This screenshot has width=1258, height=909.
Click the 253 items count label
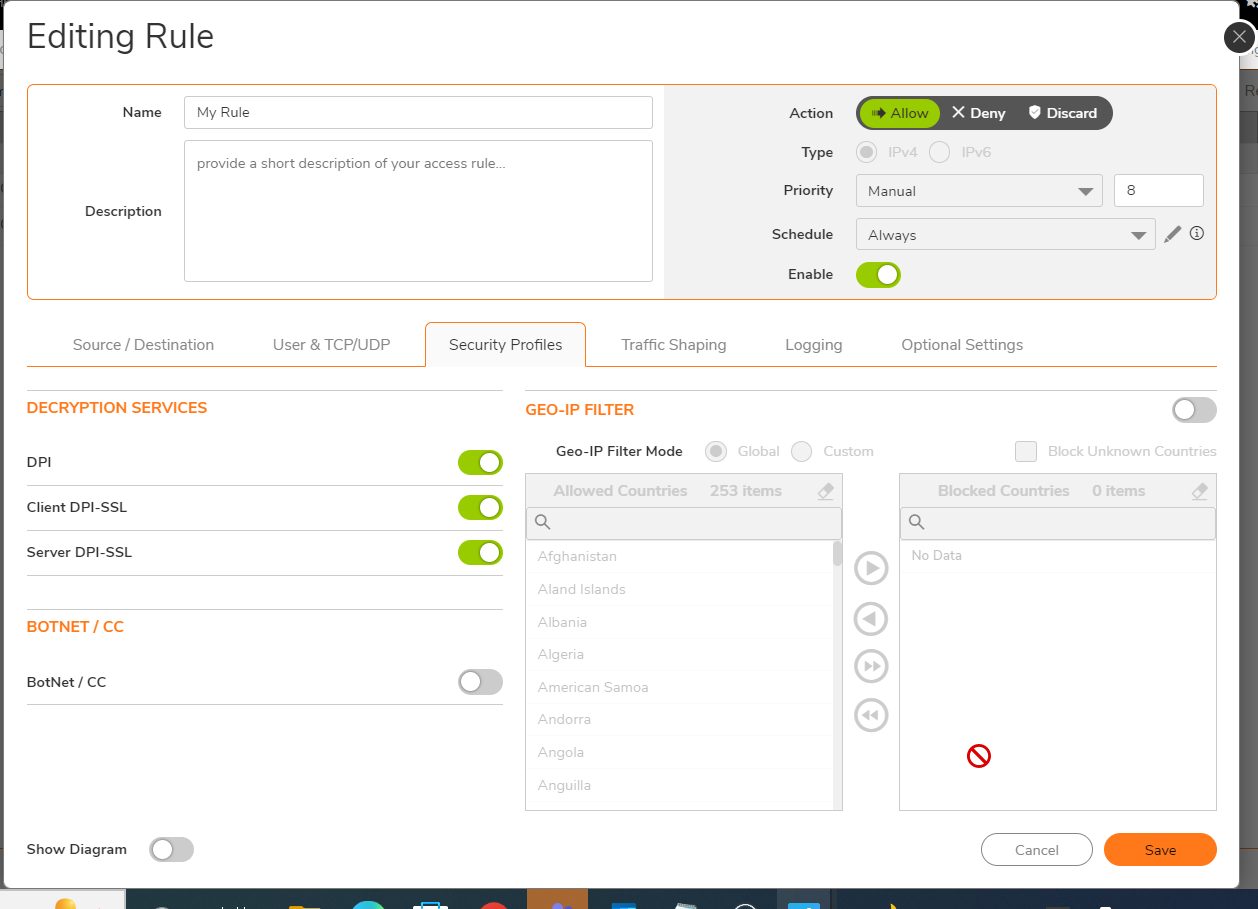(746, 491)
